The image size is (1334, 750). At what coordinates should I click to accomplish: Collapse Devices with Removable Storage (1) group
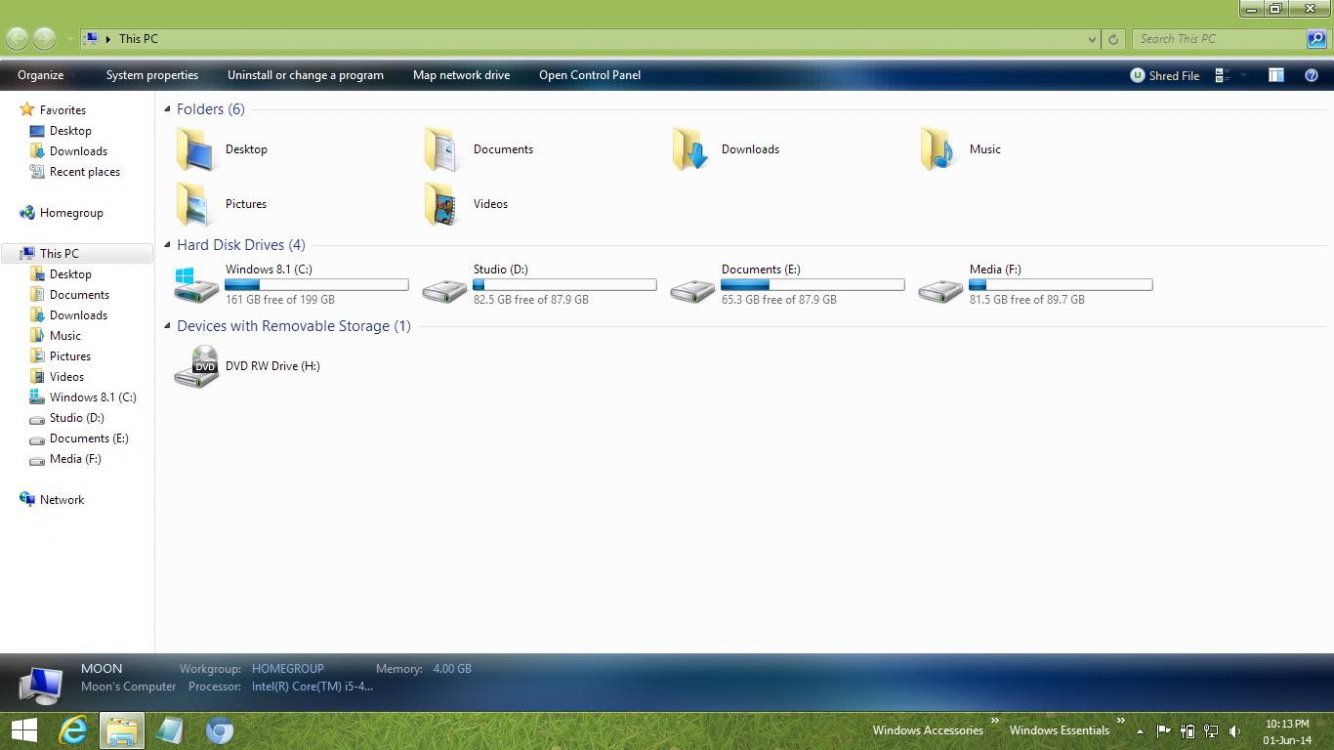168,327
